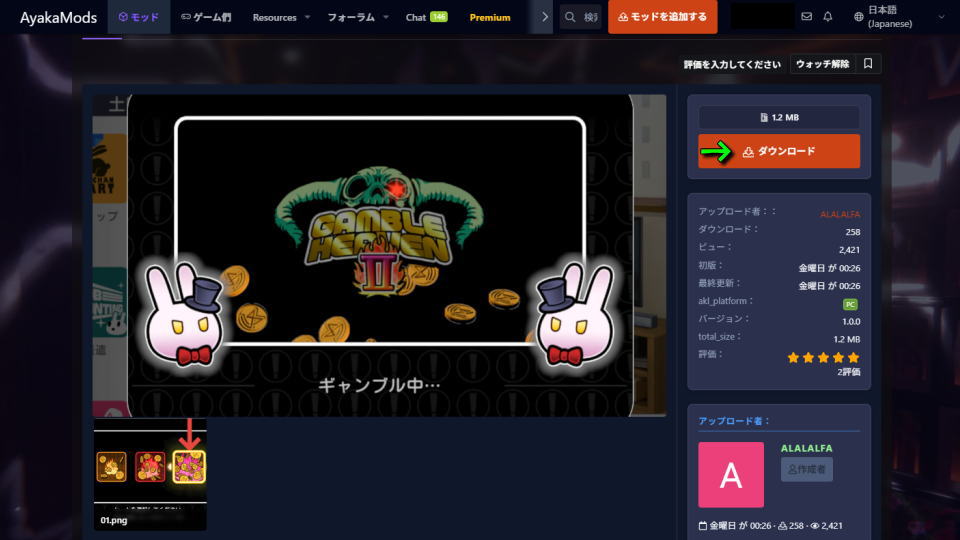This screenshot has width=960, height=540.
Task: Click the green PC platform badge
Action: (850, 301)
